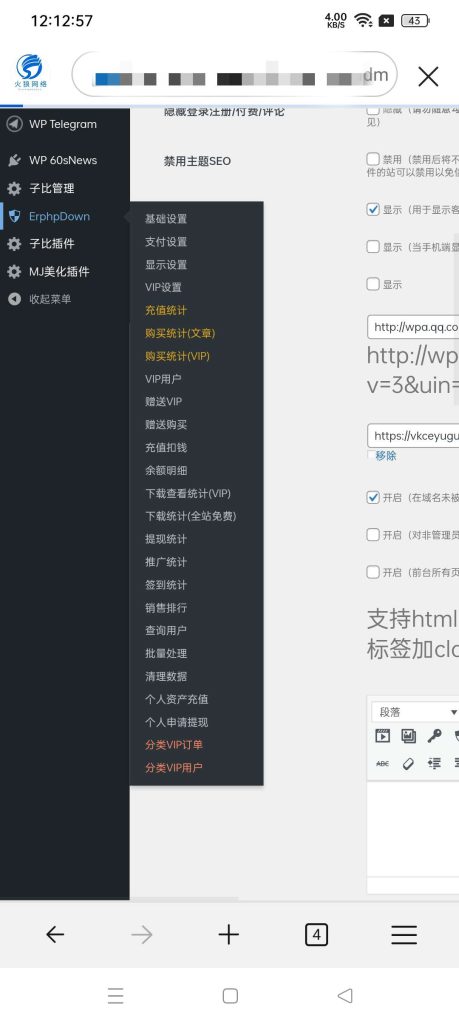Click the gear icon beside MJ美化插件
Screen dimensions: 459x1024
14,272
